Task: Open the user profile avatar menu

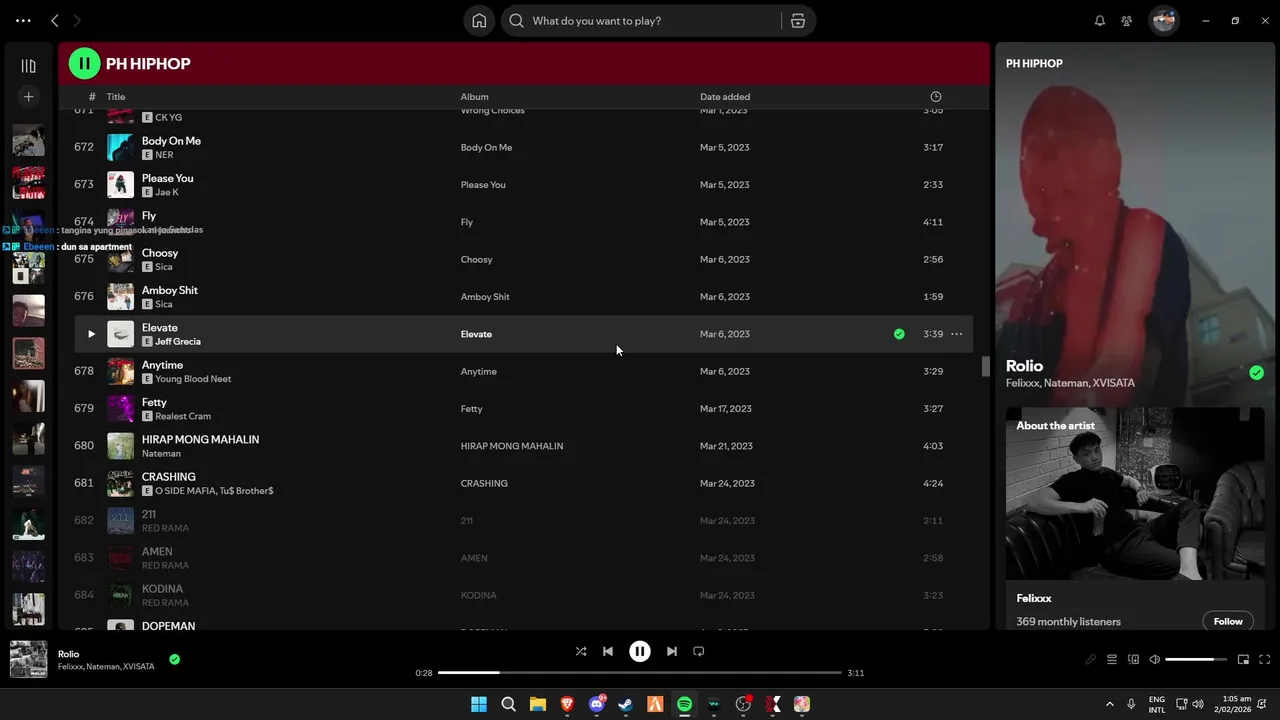Action: [1164, 20]
